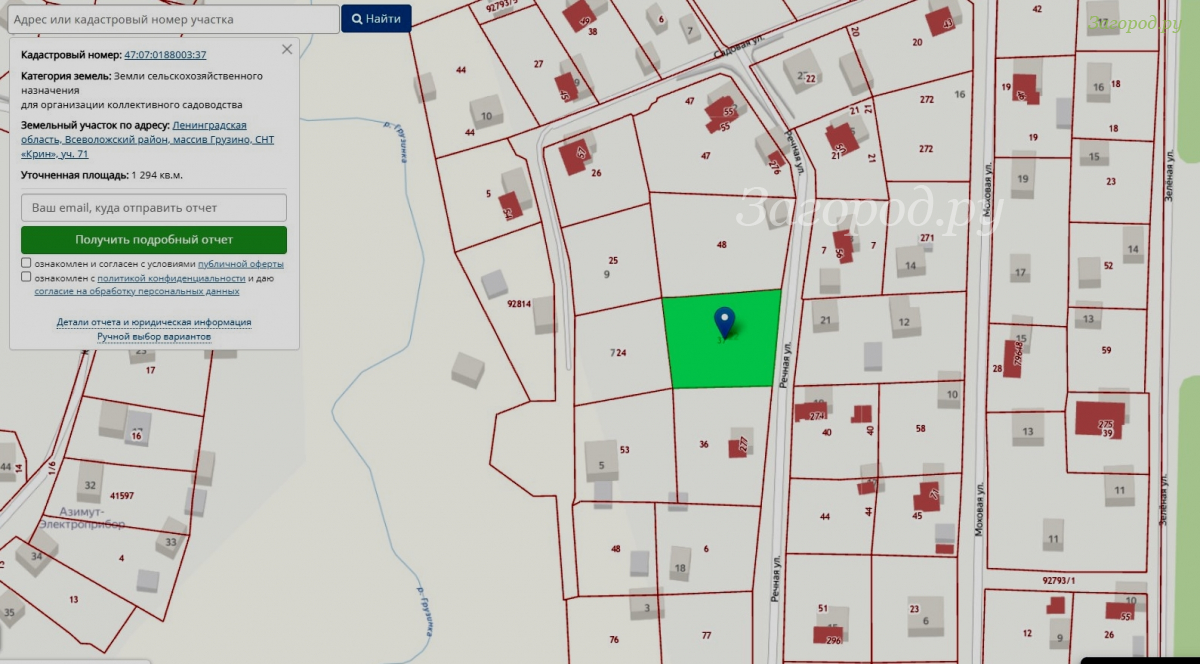Open the parcel address link for СНТ «Крин»
The width and height of the screenshot is (1200, 664).
coord(148,140)
